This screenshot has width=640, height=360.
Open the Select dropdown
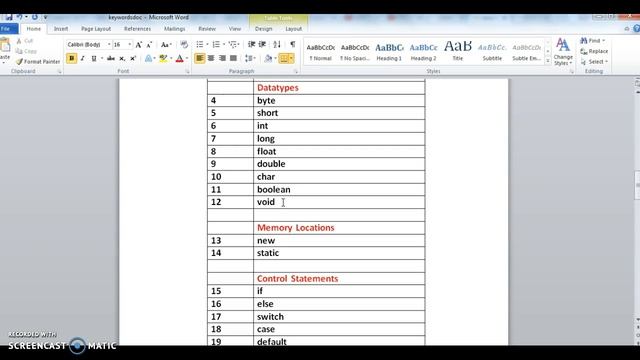[594, 62]
